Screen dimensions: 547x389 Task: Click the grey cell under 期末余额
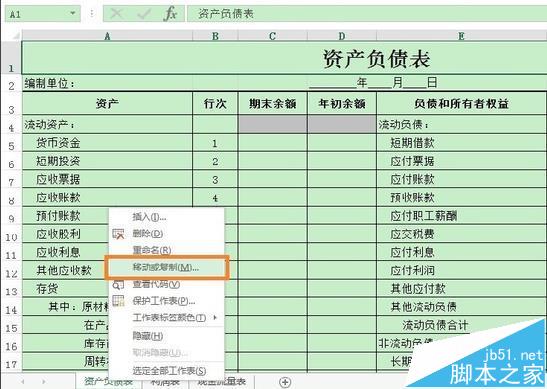[x=272, y=124]
